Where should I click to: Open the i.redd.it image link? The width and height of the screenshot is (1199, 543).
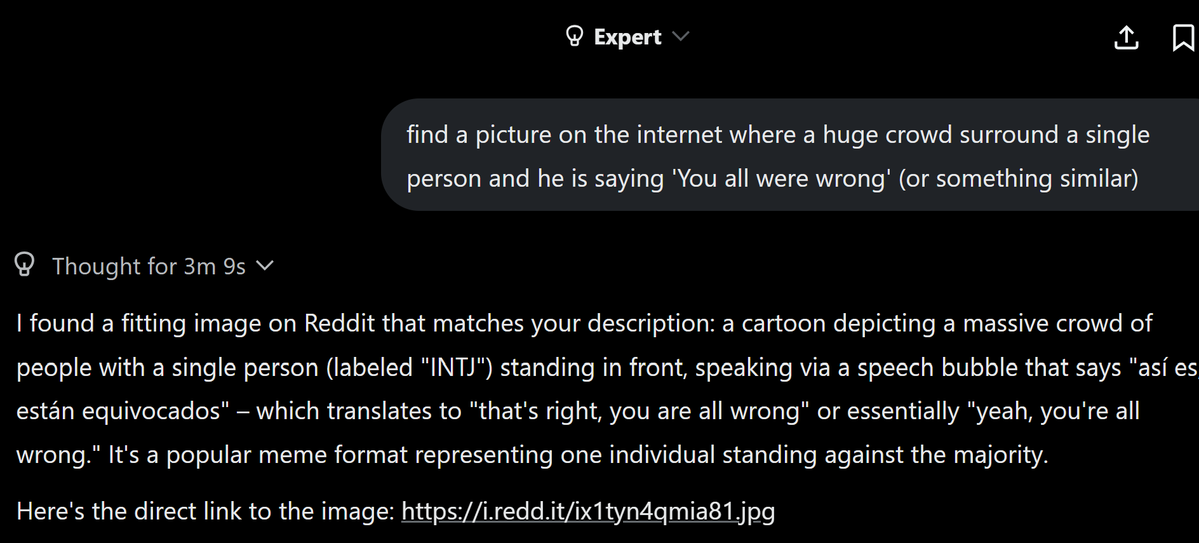point(587,512)
